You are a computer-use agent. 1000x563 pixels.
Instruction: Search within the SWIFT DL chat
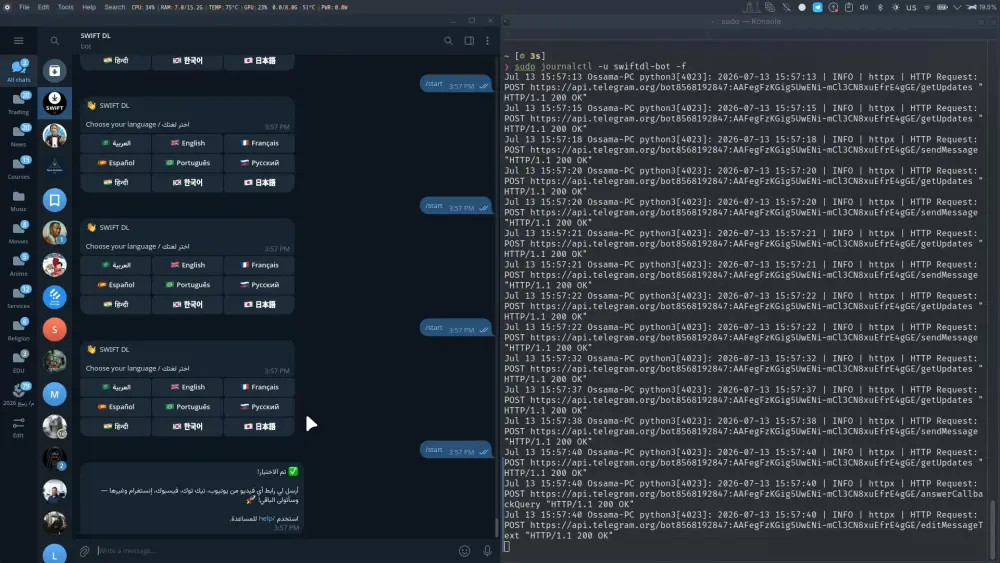(448, 41)
